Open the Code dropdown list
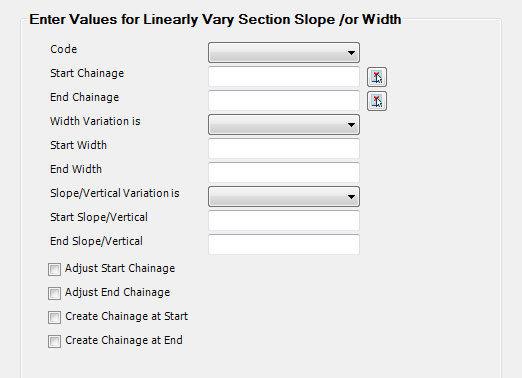Screen dimensions: 522x378 (x=284, y=52)
